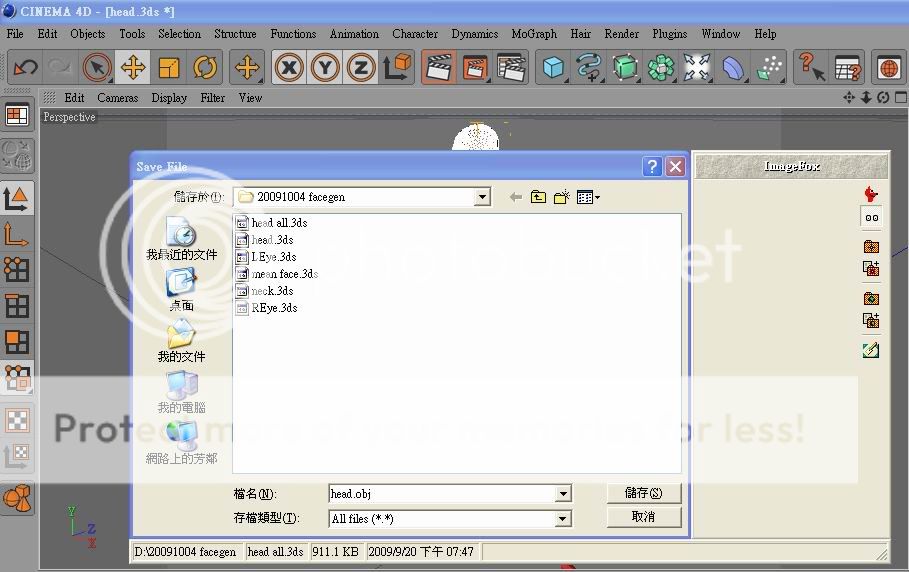Click the Undo arrow icon
The image size is (909, 572).
(25, 68)
